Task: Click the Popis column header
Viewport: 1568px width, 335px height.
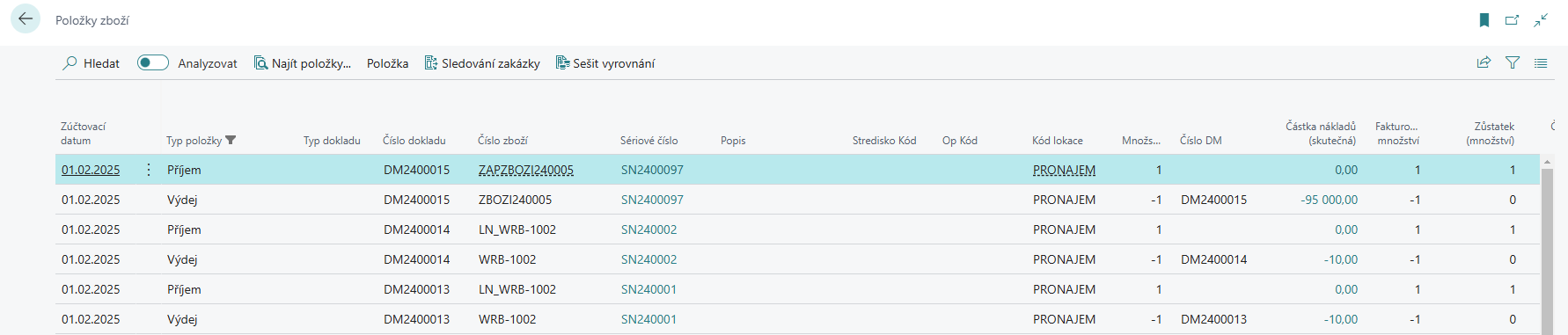Action: click(733, 141)
